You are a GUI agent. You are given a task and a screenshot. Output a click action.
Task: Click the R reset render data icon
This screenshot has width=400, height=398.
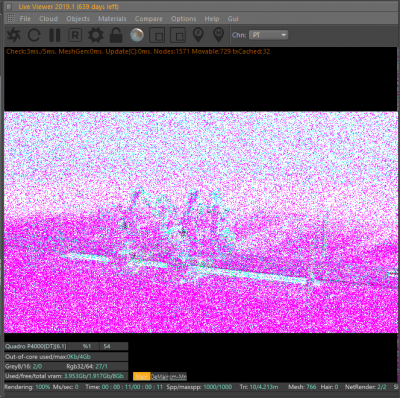pos(75,35)
